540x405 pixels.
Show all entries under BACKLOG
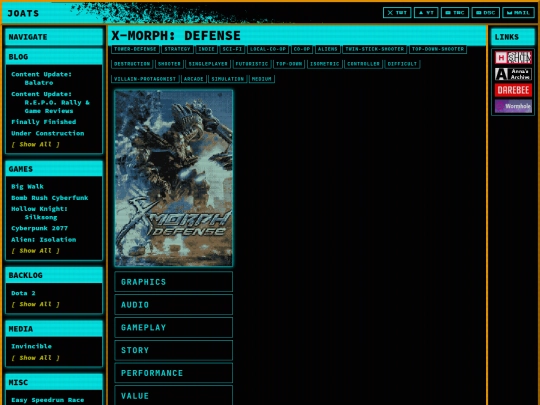(35, 304)
